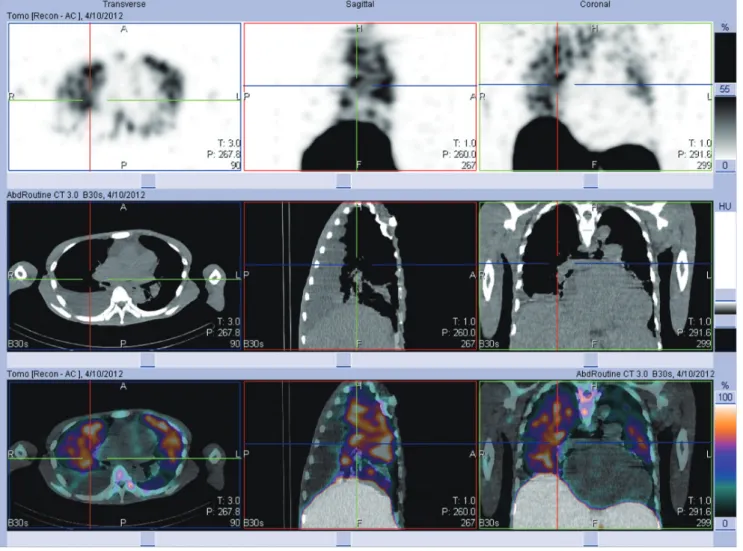This screenshot has height=551, width=743.
Task: Click 'P: 291.6' position text in coronal SPECT view
Action: point(694,154)
